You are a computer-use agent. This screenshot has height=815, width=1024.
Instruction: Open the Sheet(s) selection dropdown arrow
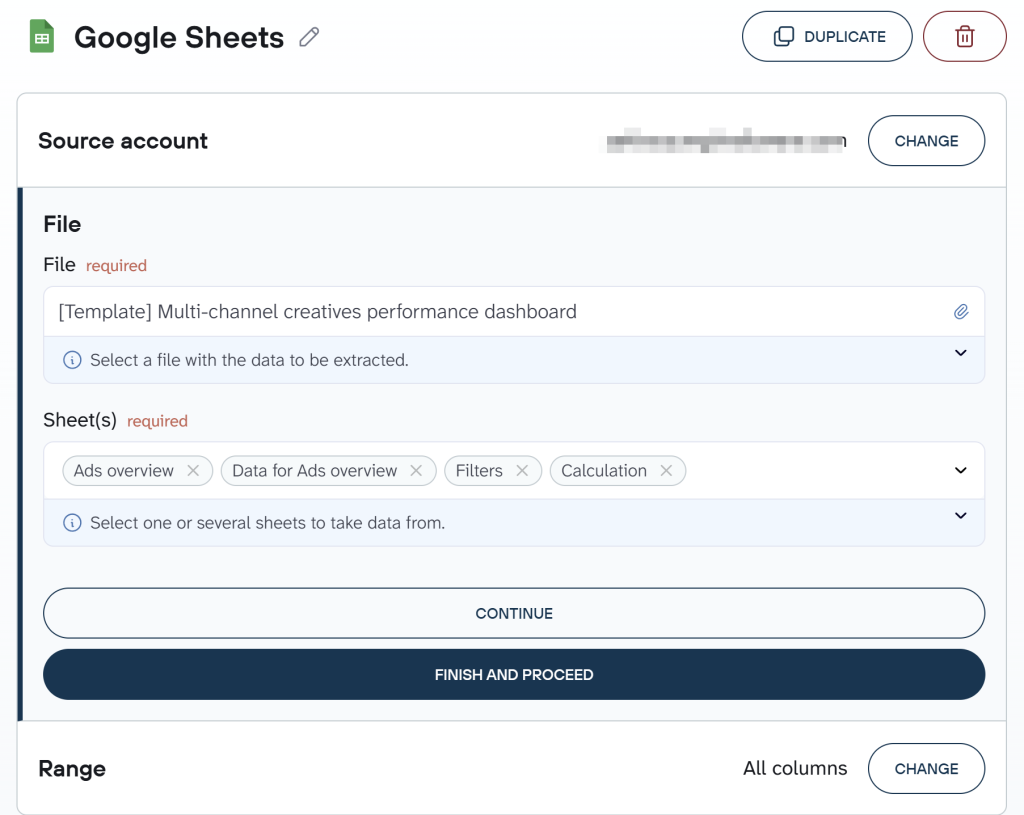tap(961, 470)
